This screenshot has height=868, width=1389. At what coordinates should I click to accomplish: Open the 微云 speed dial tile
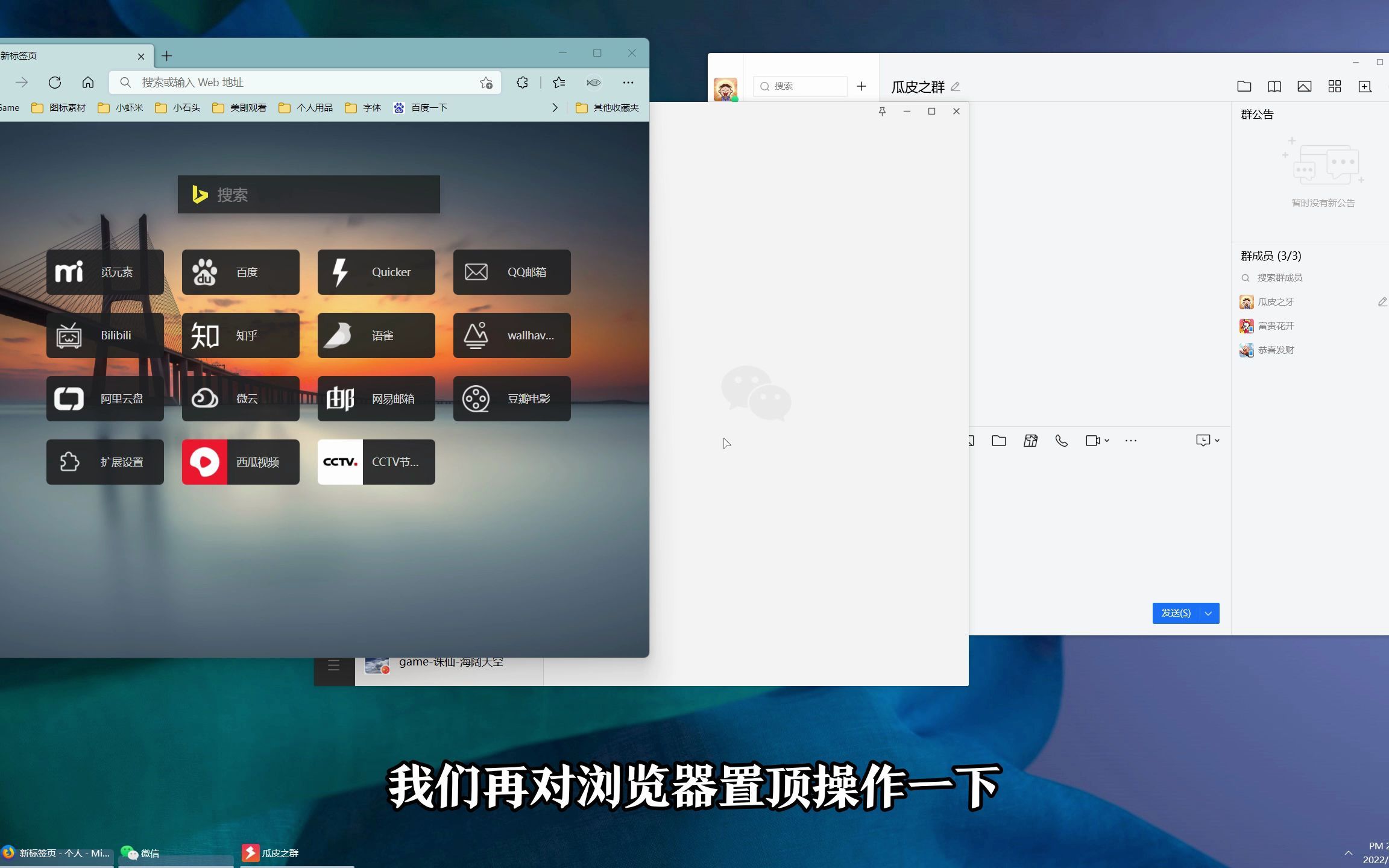point(241,398)
